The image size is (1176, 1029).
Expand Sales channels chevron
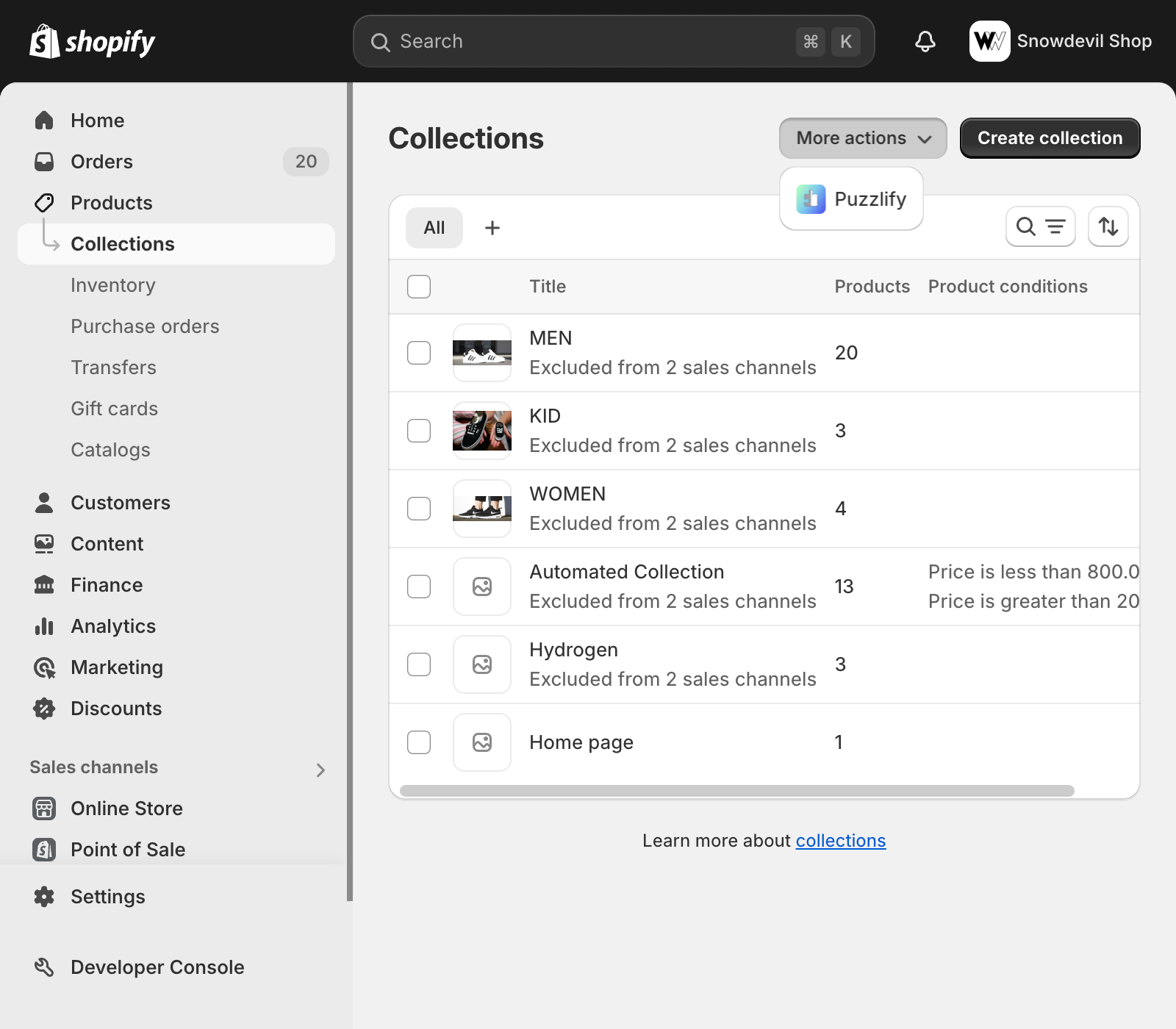pos(320,770)
